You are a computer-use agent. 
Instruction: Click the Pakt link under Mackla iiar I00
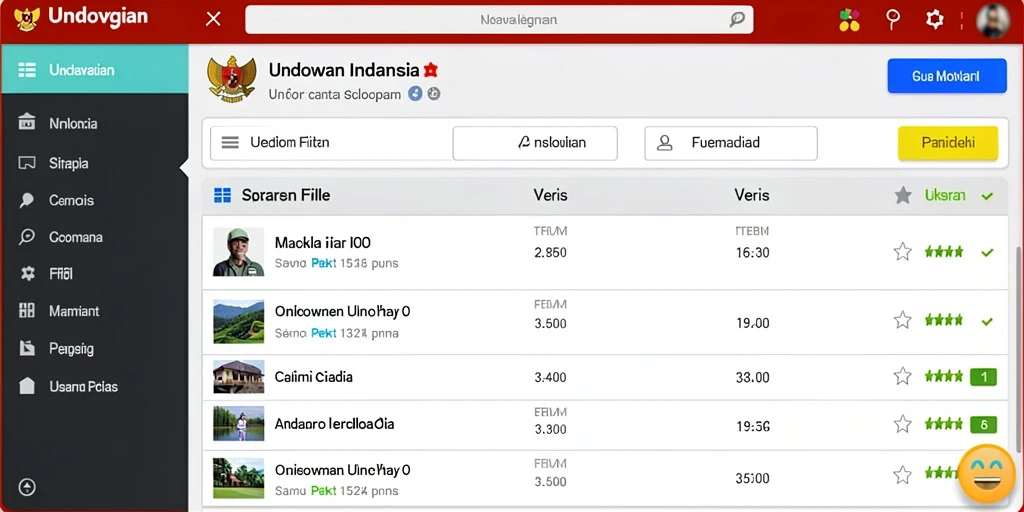tap(324, 264)
